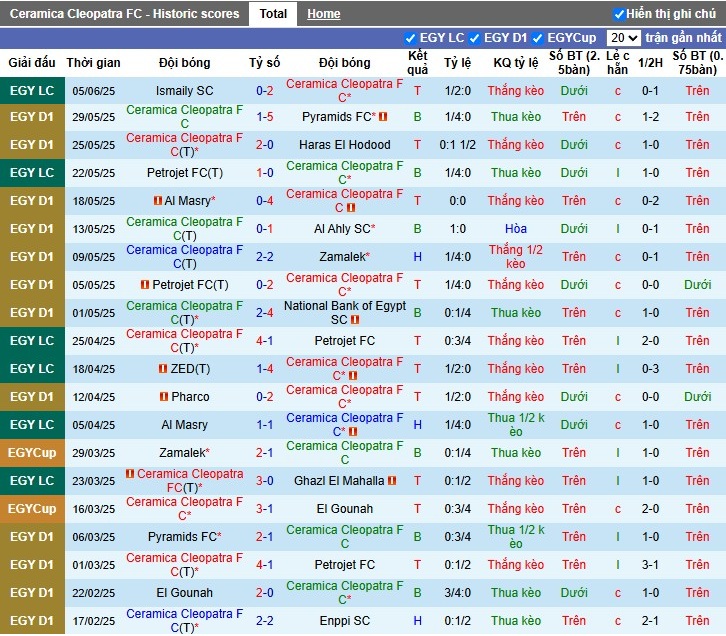Click 'Hòa' result in the Al Ahly SC row
Viewport: 726px width, 636px height.
pos(515,229)
